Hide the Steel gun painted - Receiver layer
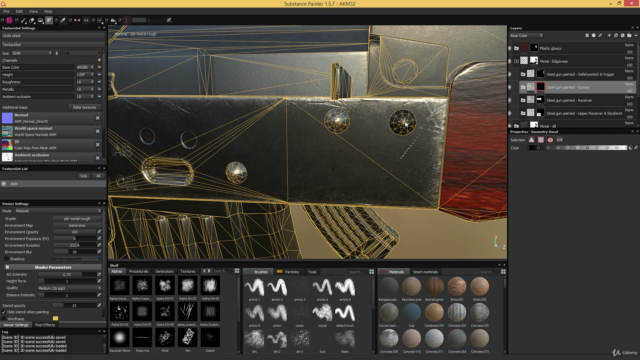The width and height of the screenshot is (640, 360). (510, 100)
